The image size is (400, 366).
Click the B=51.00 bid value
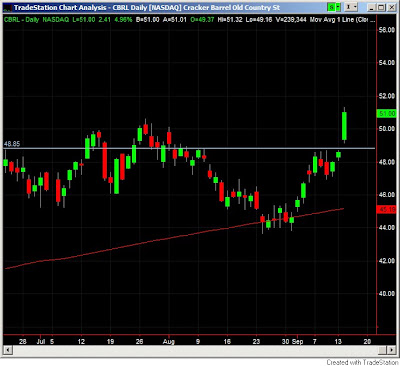[148, 20]
